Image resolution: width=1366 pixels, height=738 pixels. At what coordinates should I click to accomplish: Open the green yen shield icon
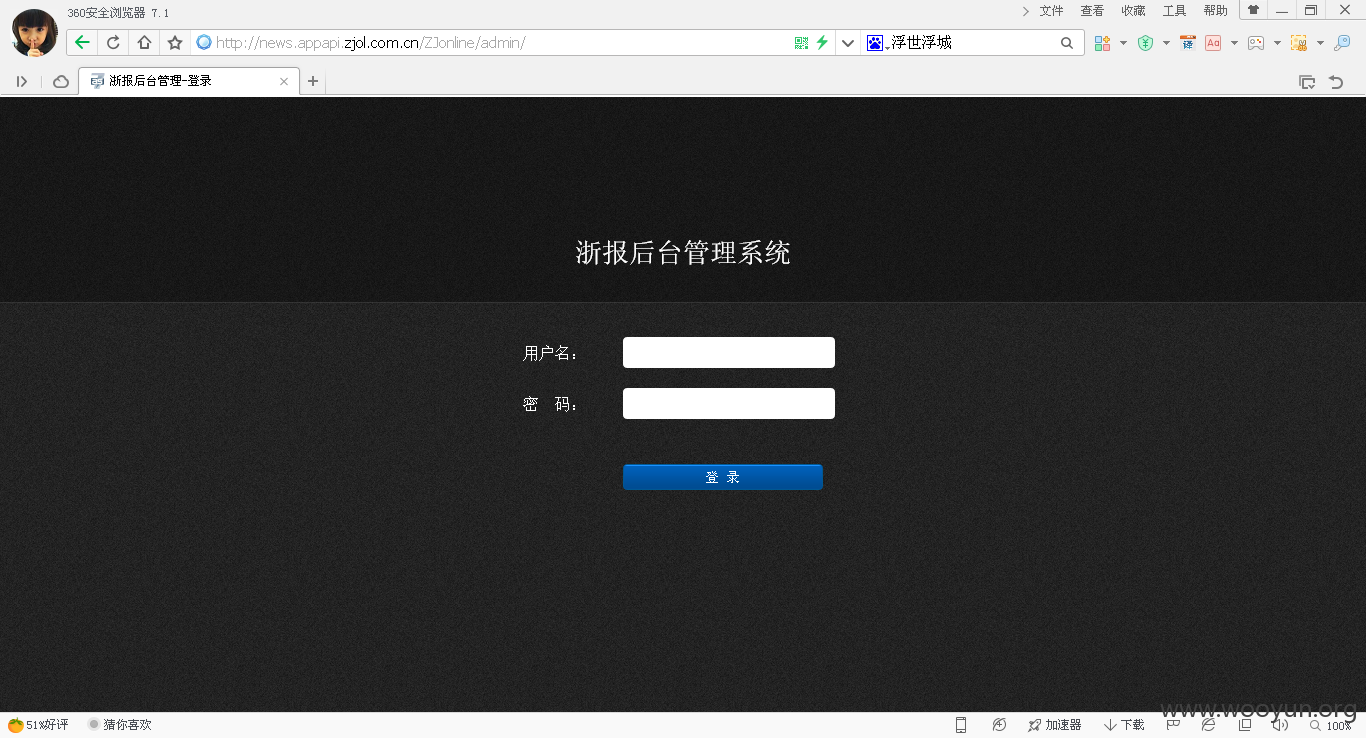(1146, 43)
